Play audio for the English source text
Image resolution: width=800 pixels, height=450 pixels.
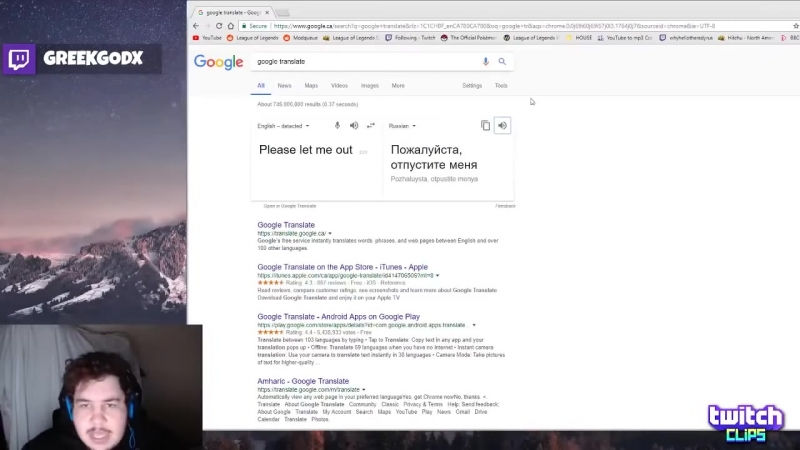[354, 126]
